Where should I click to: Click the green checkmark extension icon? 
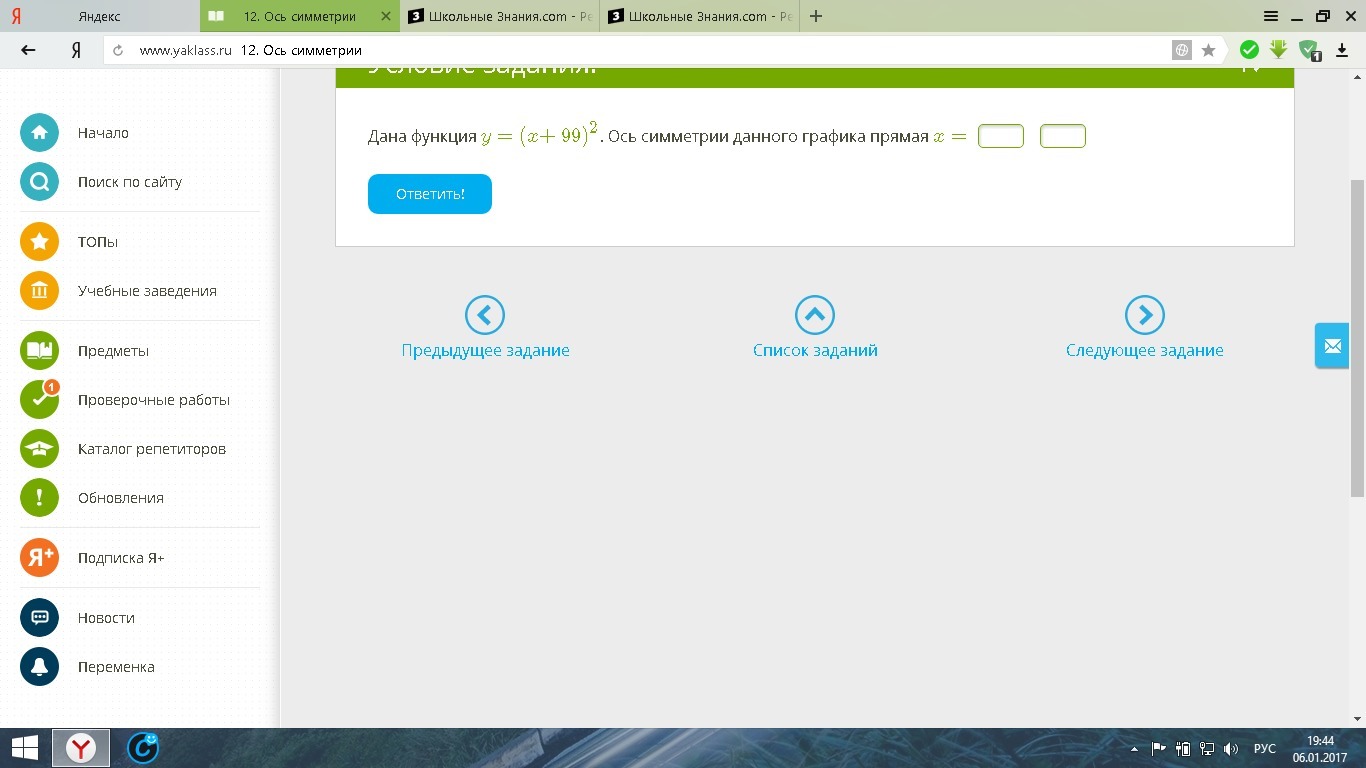coord(1249,50)
